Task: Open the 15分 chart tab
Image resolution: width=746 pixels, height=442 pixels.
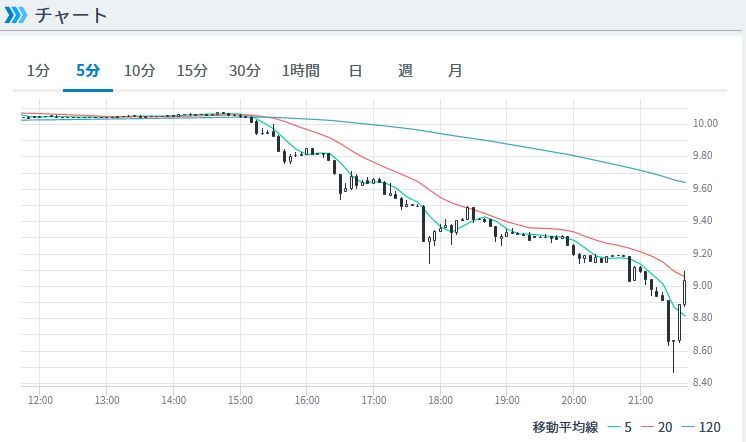Action: tap(192, 71)
